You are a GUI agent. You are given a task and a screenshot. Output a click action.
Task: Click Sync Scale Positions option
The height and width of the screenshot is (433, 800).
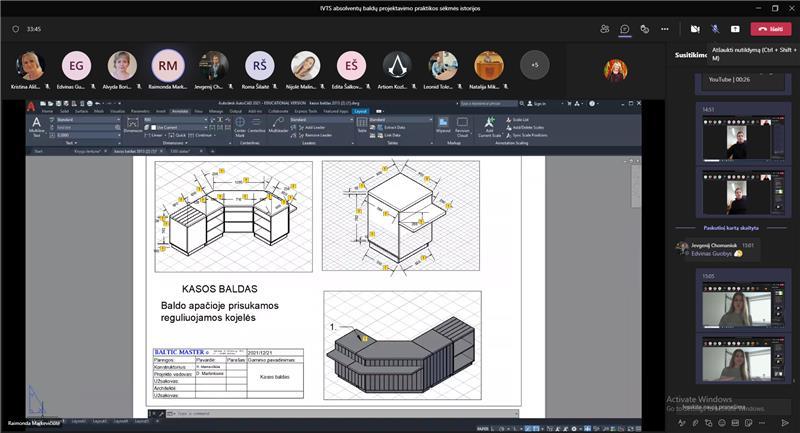pos(527,135)
